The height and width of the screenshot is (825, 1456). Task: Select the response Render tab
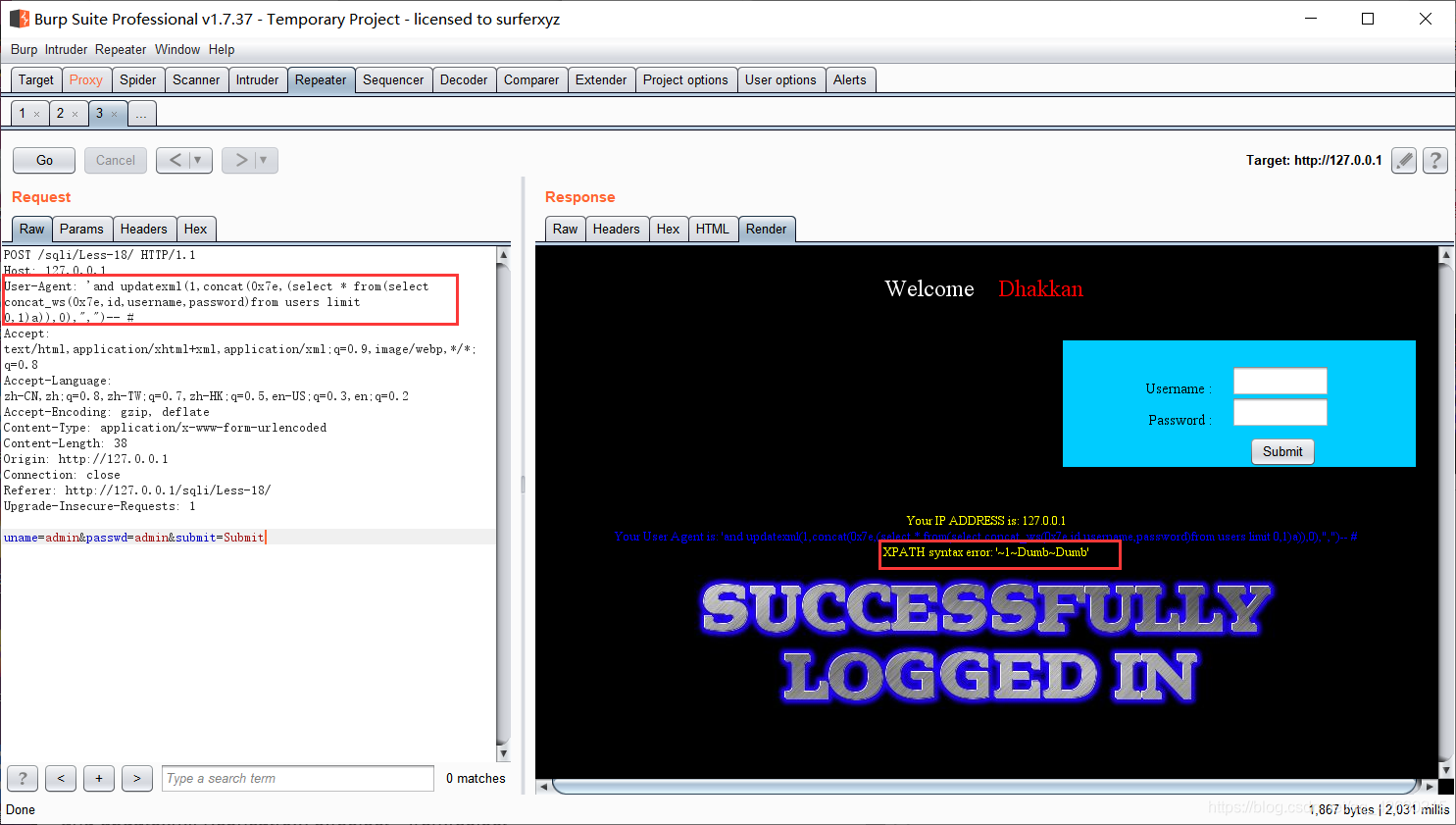[x=767, y=229]
